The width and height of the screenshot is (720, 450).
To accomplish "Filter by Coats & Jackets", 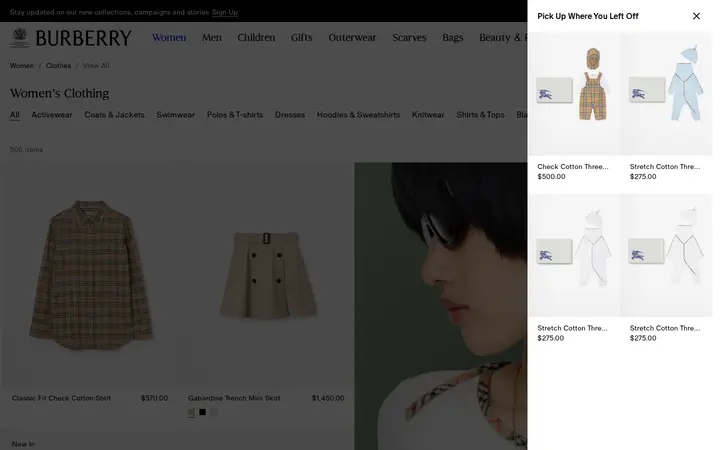I will (114, 115).
